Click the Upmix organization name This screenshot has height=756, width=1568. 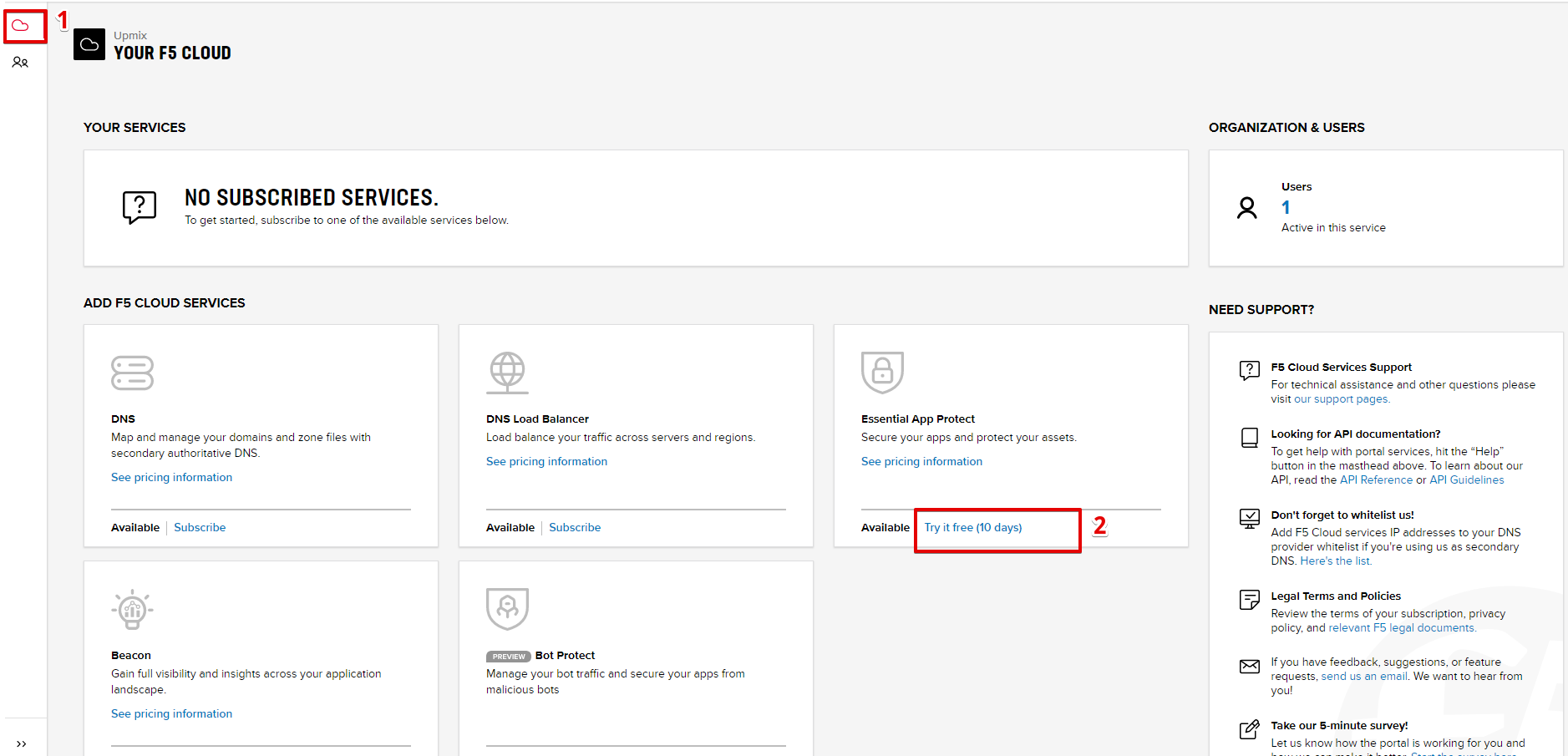(130, 35)
